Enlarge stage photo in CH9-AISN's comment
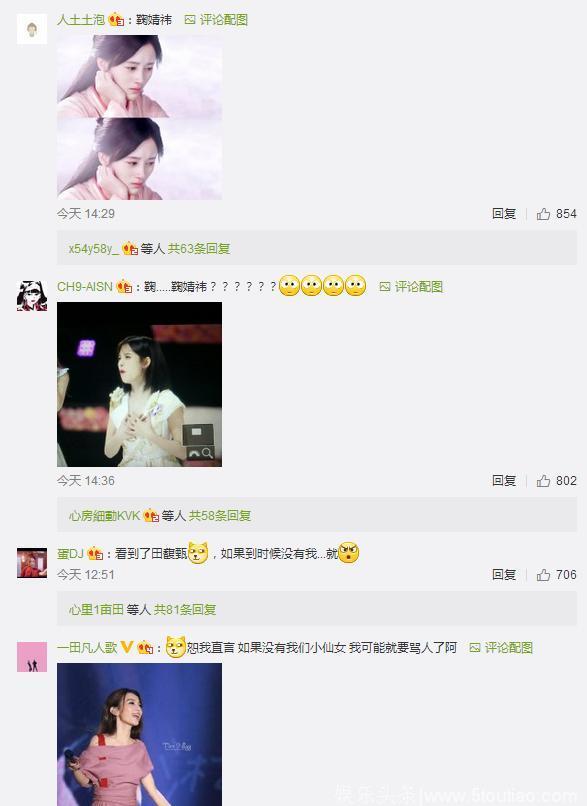Screen dimensions: 587x806 tap(139, 384)
